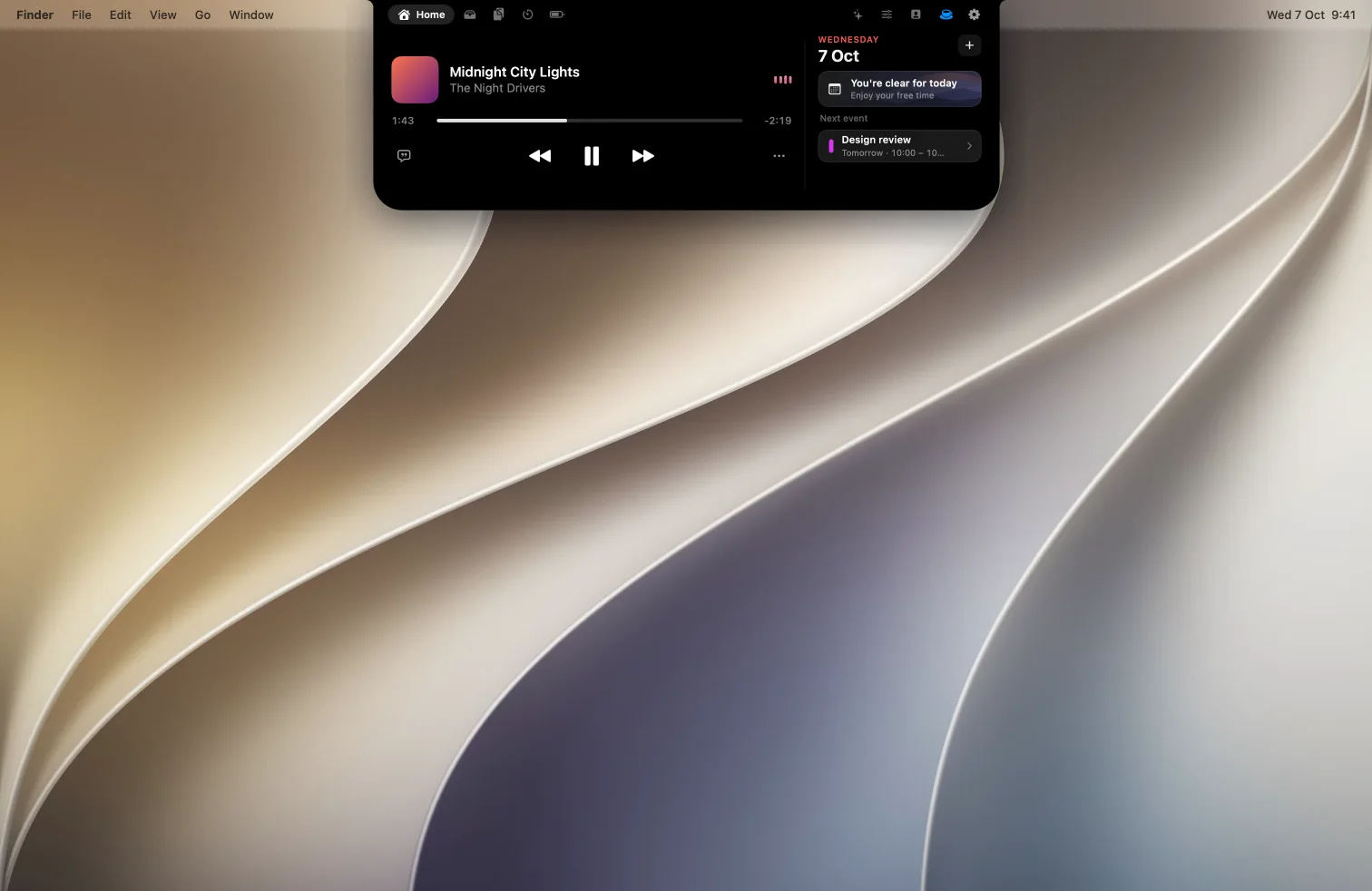Open the Edit menu

(121, 15)
